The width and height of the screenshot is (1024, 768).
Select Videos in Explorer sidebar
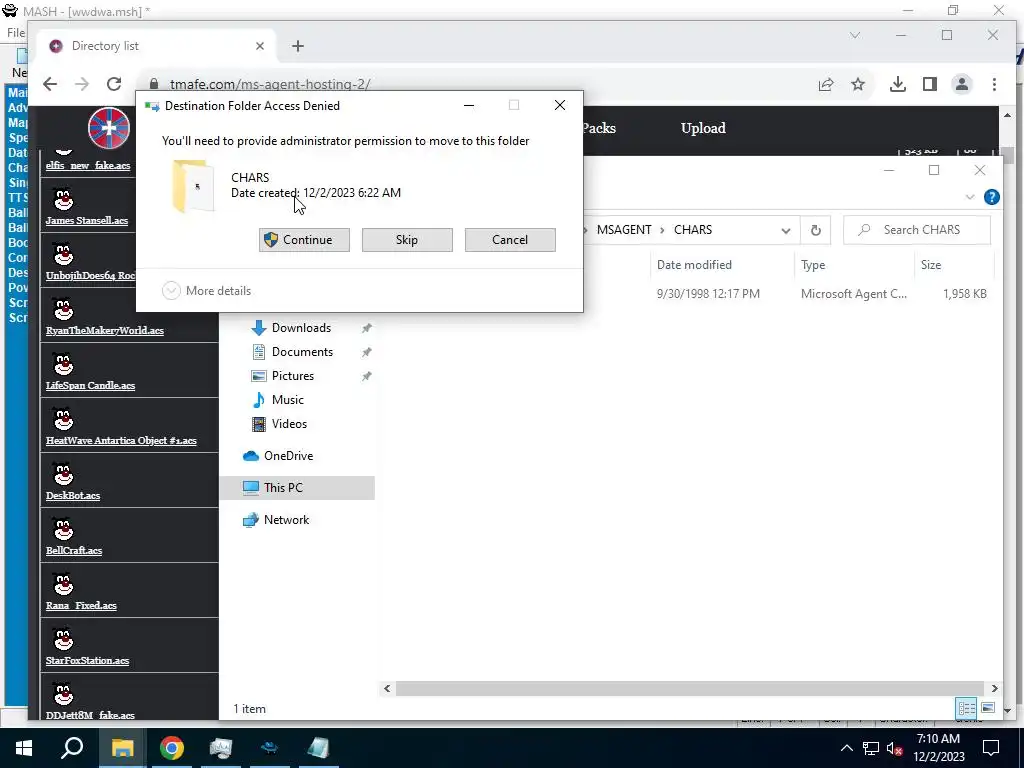(289, 424)
